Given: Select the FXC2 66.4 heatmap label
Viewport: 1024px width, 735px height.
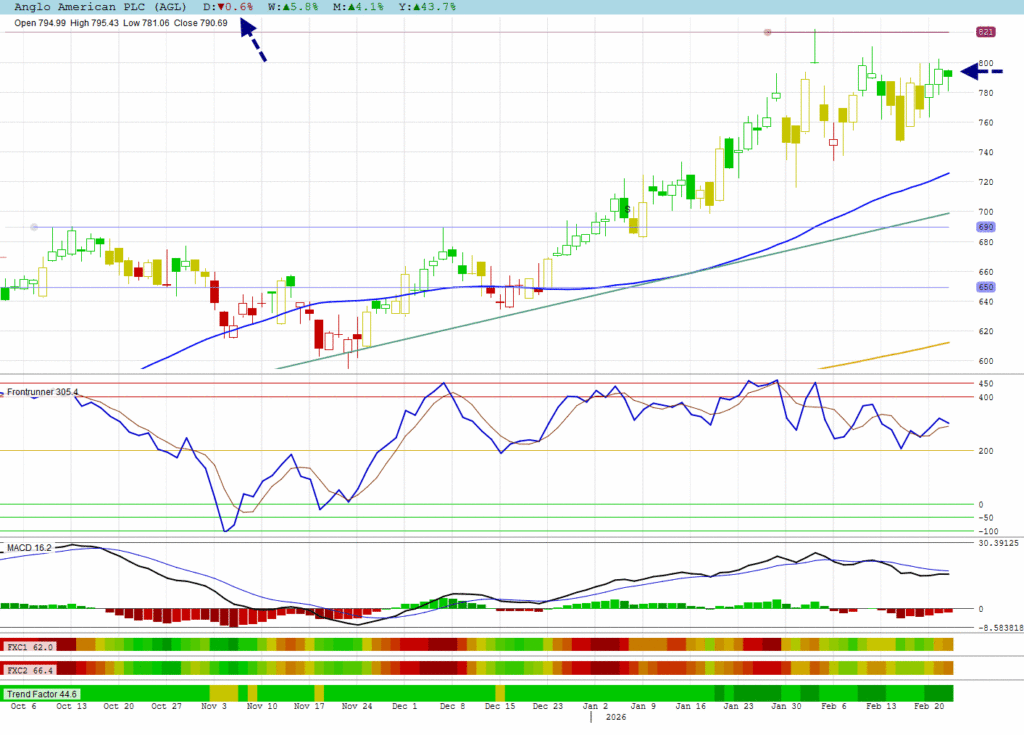Looking at the screenshot, I should point(30,669).
